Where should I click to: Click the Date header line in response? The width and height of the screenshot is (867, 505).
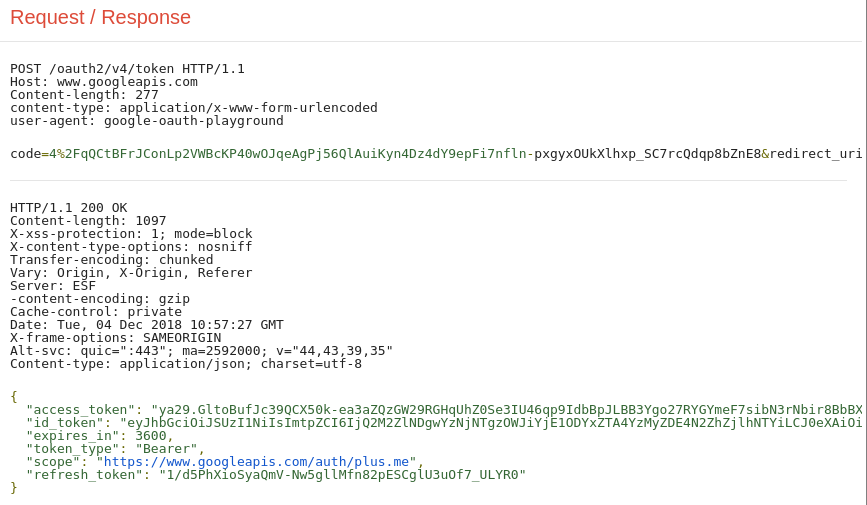(x=147, y=325)
